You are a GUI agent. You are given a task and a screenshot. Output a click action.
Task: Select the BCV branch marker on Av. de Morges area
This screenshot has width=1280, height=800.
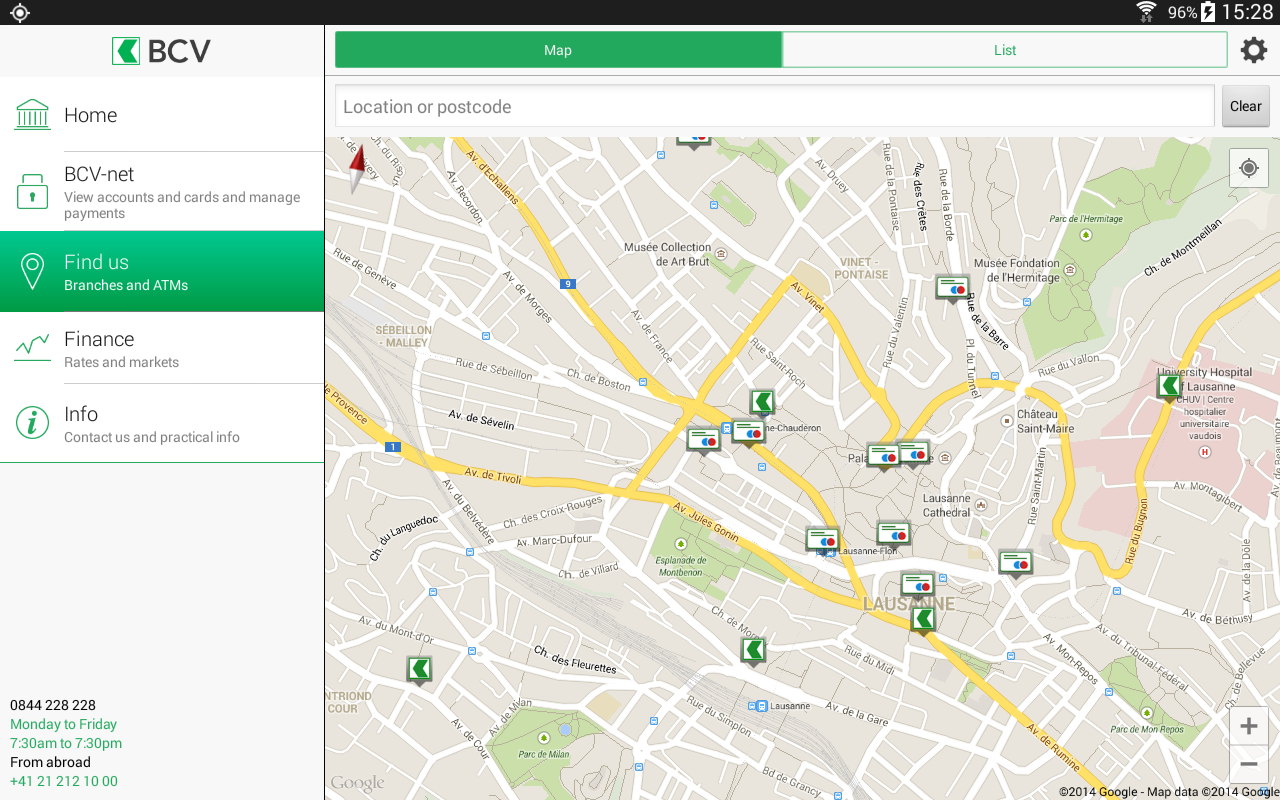pos(762,402)
